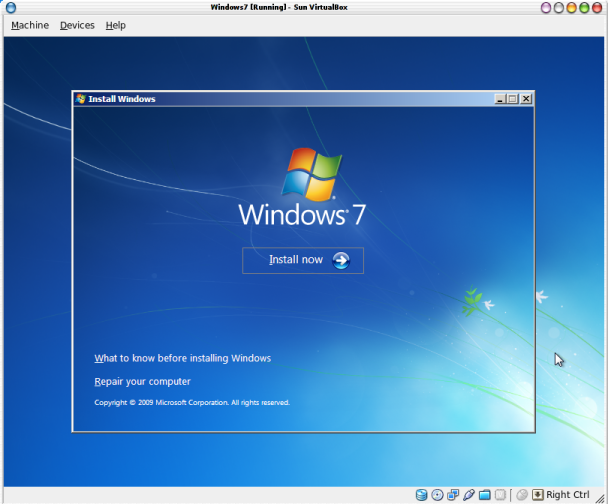Image resolution: width=608 pixels, height=504 pixels.
Task: Click the shared folders status icon
Action: [484, 495]
